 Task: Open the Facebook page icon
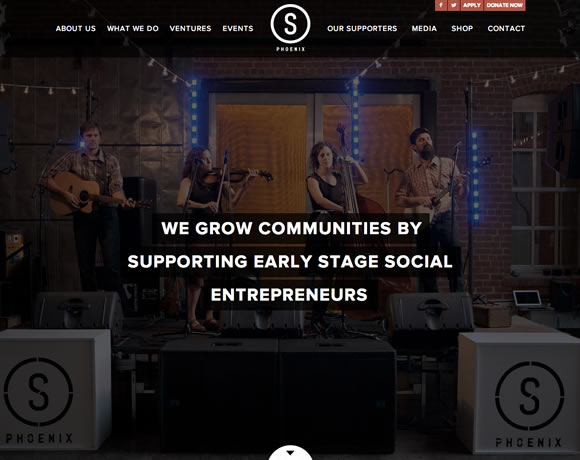(441, 5)
